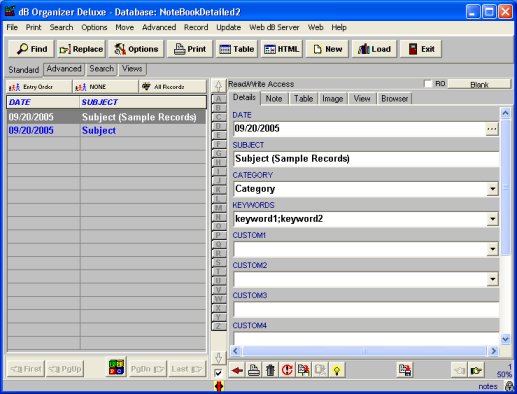
Task: Open the Advanced menu
Action: coord(159,27)
